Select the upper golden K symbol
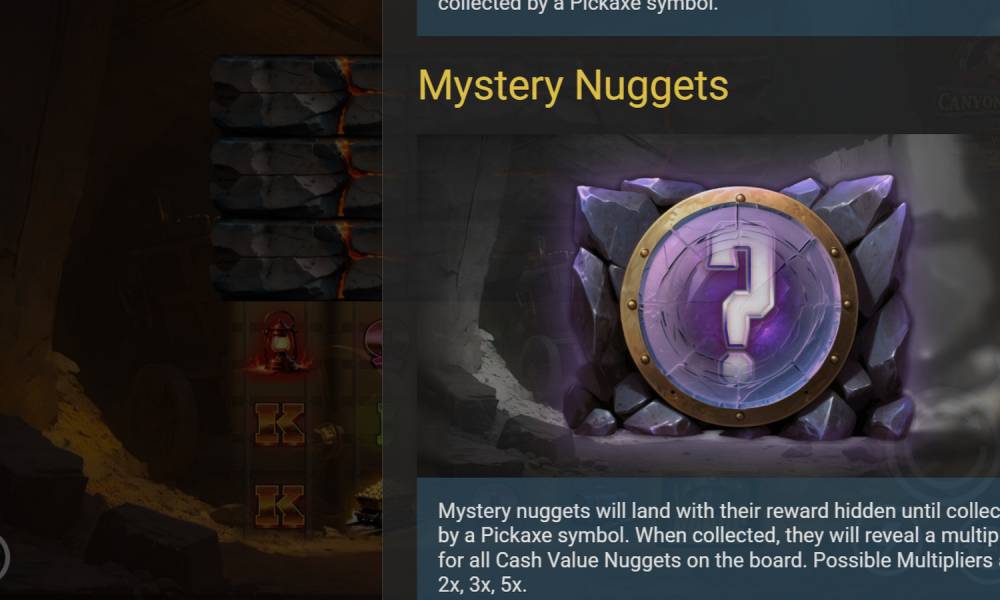Screen dimensions: 1000x600 (279, 423)
